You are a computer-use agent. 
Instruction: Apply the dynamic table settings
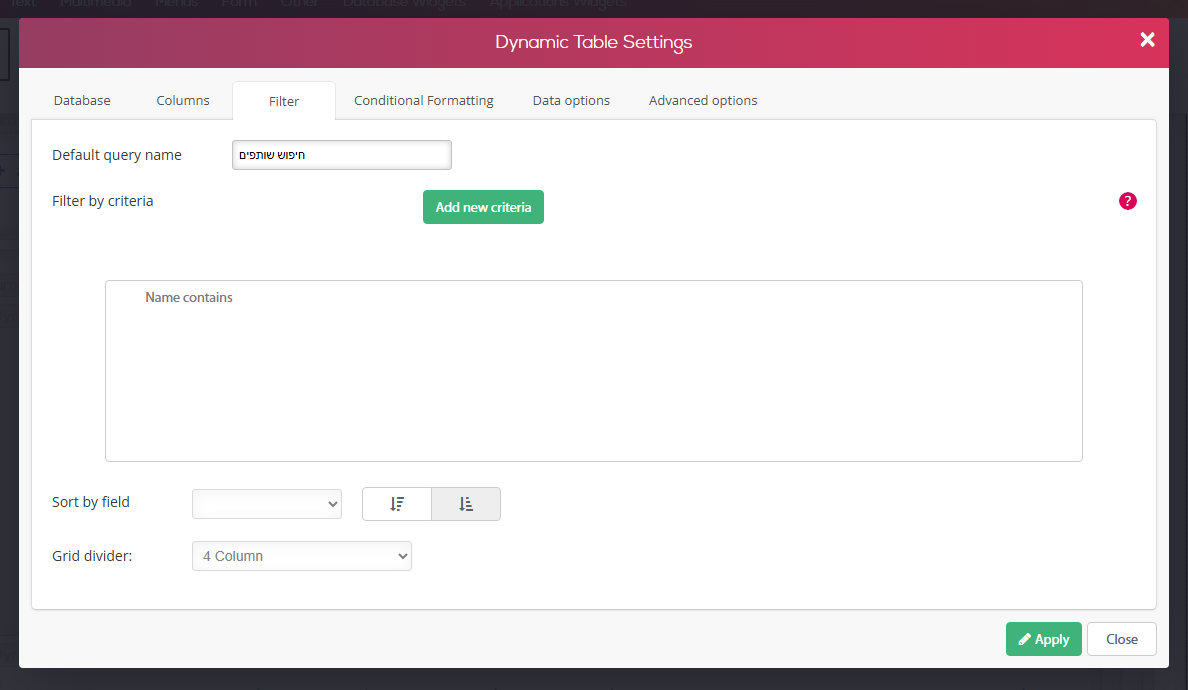(1043, 639)
